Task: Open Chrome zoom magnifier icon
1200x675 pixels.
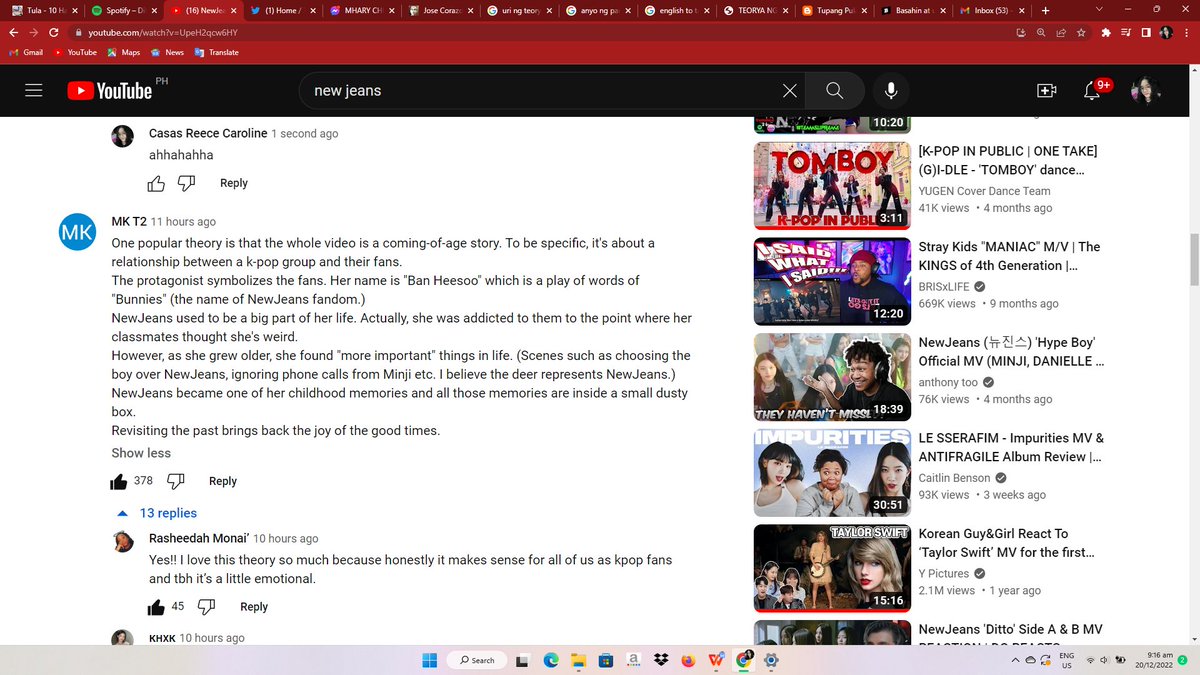Action: click(x=1041, y=32)
